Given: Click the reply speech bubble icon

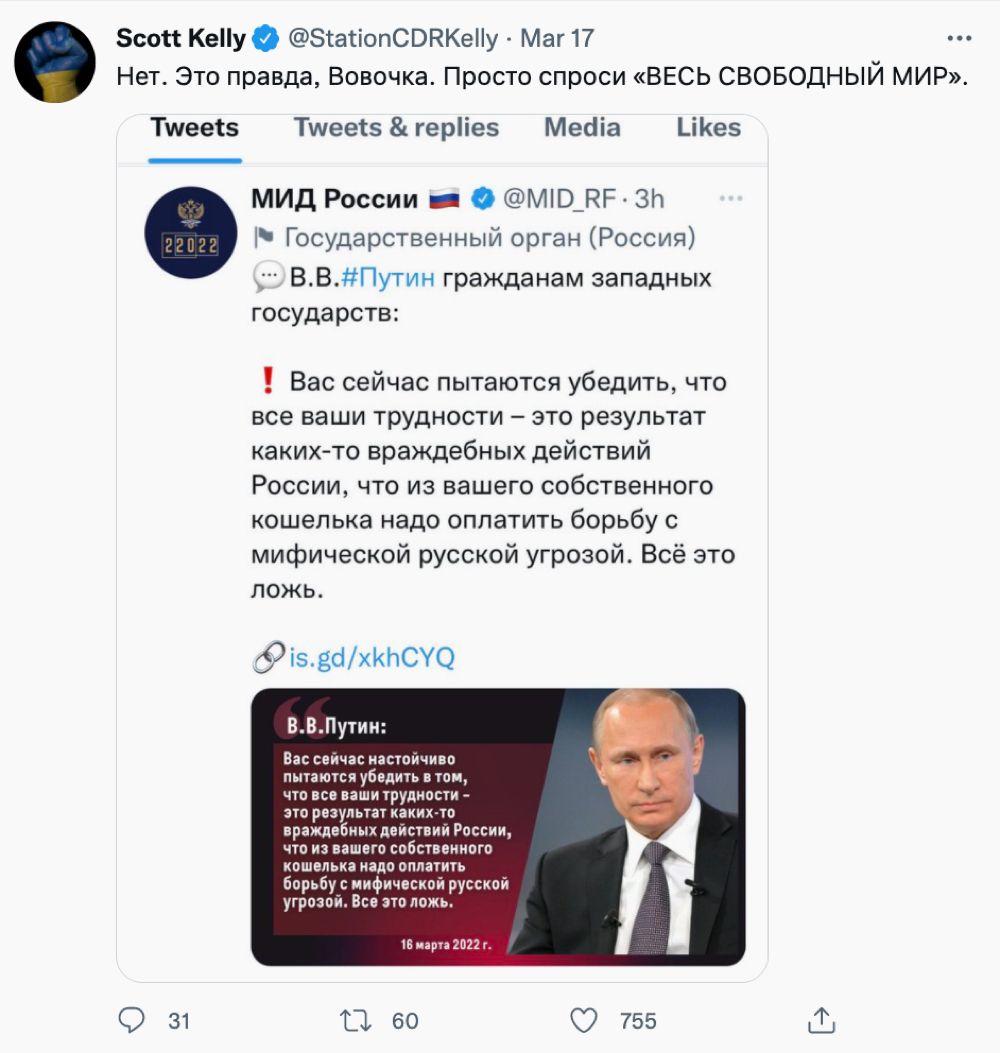Looking at the screenshot, I should click(132, 1020).
